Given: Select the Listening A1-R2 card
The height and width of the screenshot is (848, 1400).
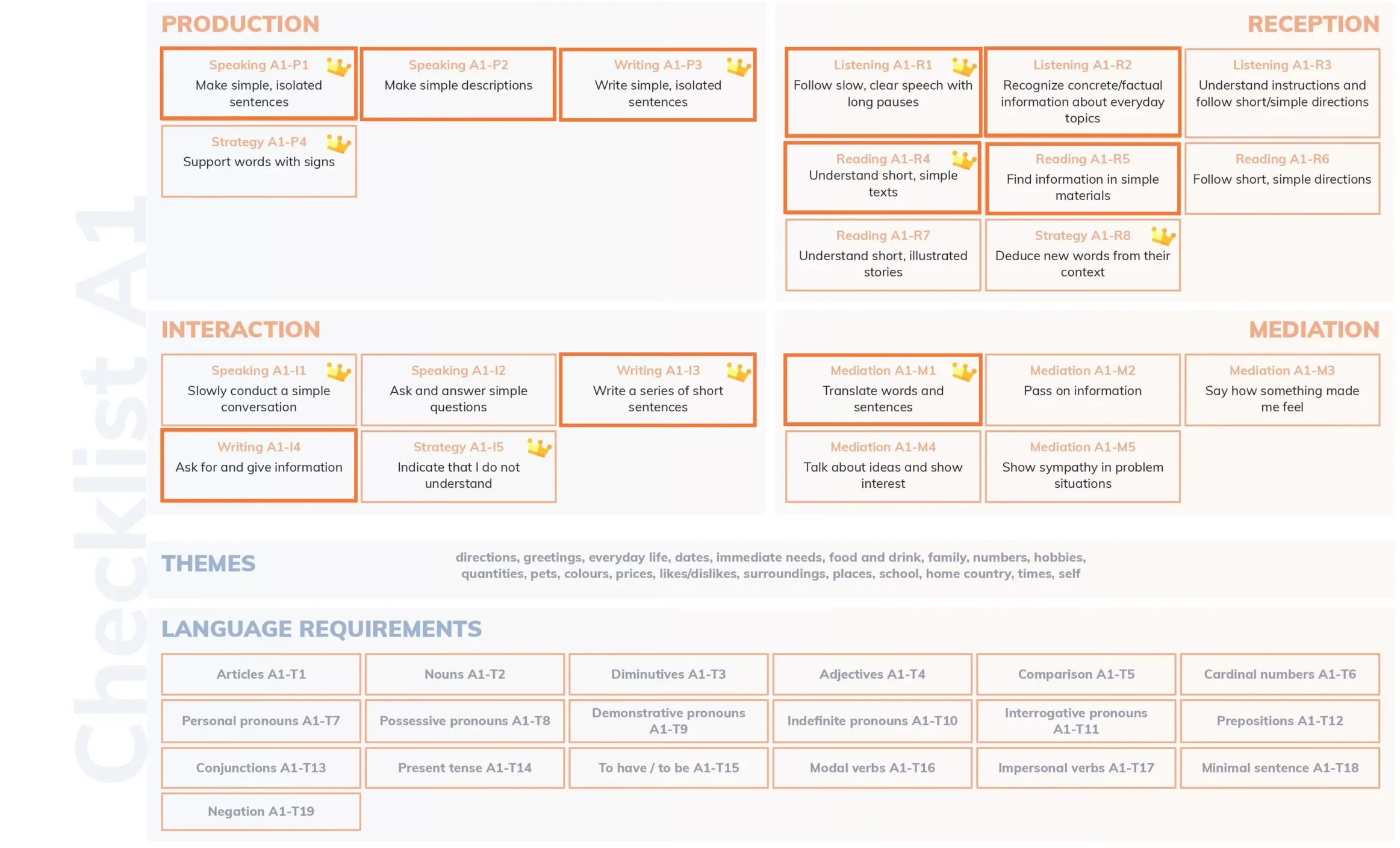Looking at the screenshot, I should click(1082, 92).
